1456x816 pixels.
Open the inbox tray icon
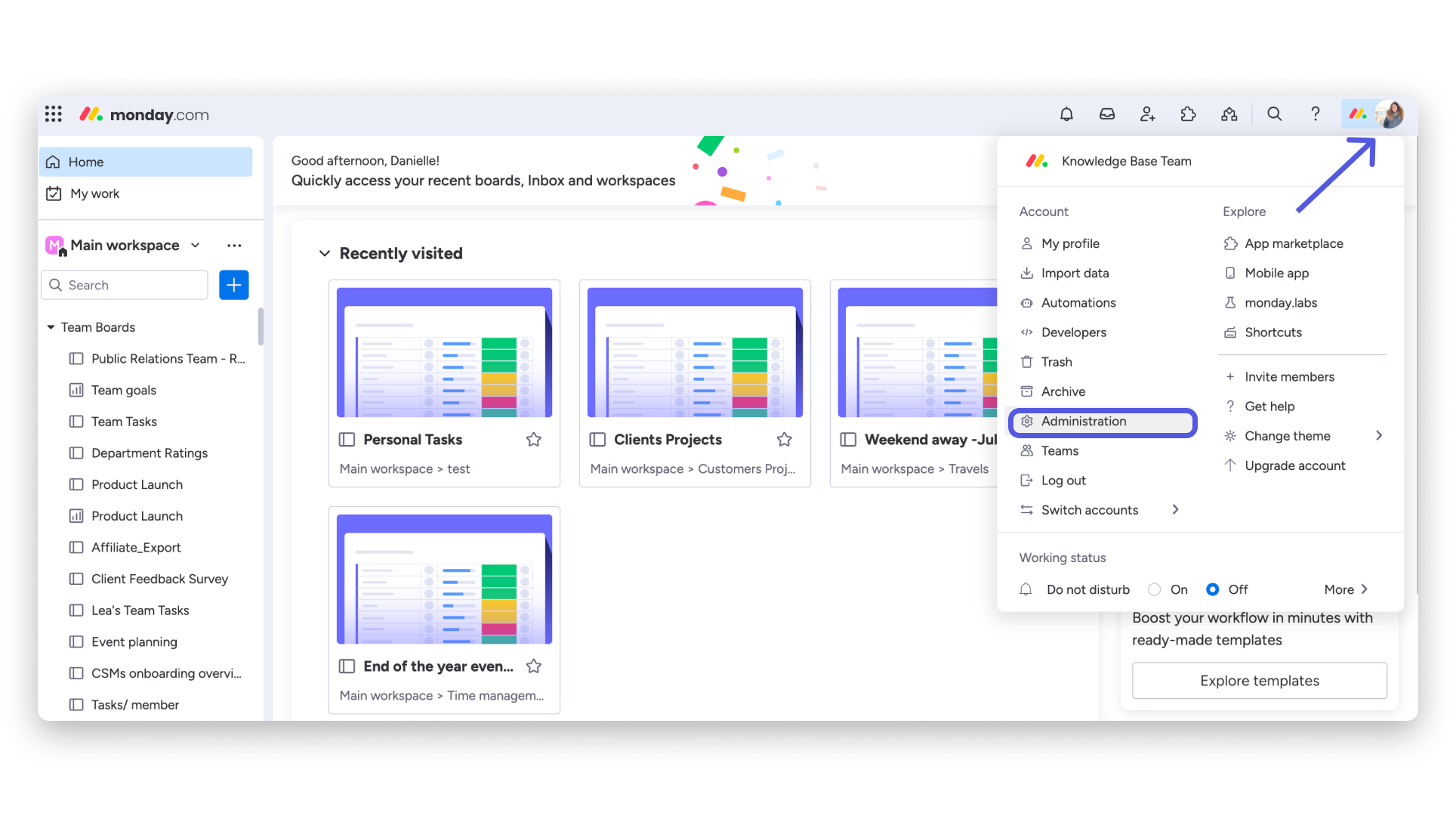[1107, 114]
